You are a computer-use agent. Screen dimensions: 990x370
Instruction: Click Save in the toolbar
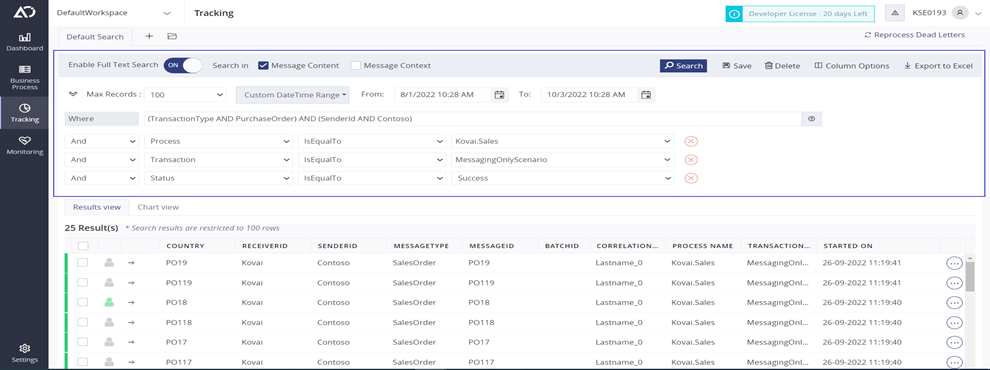[x=737, y=66]
